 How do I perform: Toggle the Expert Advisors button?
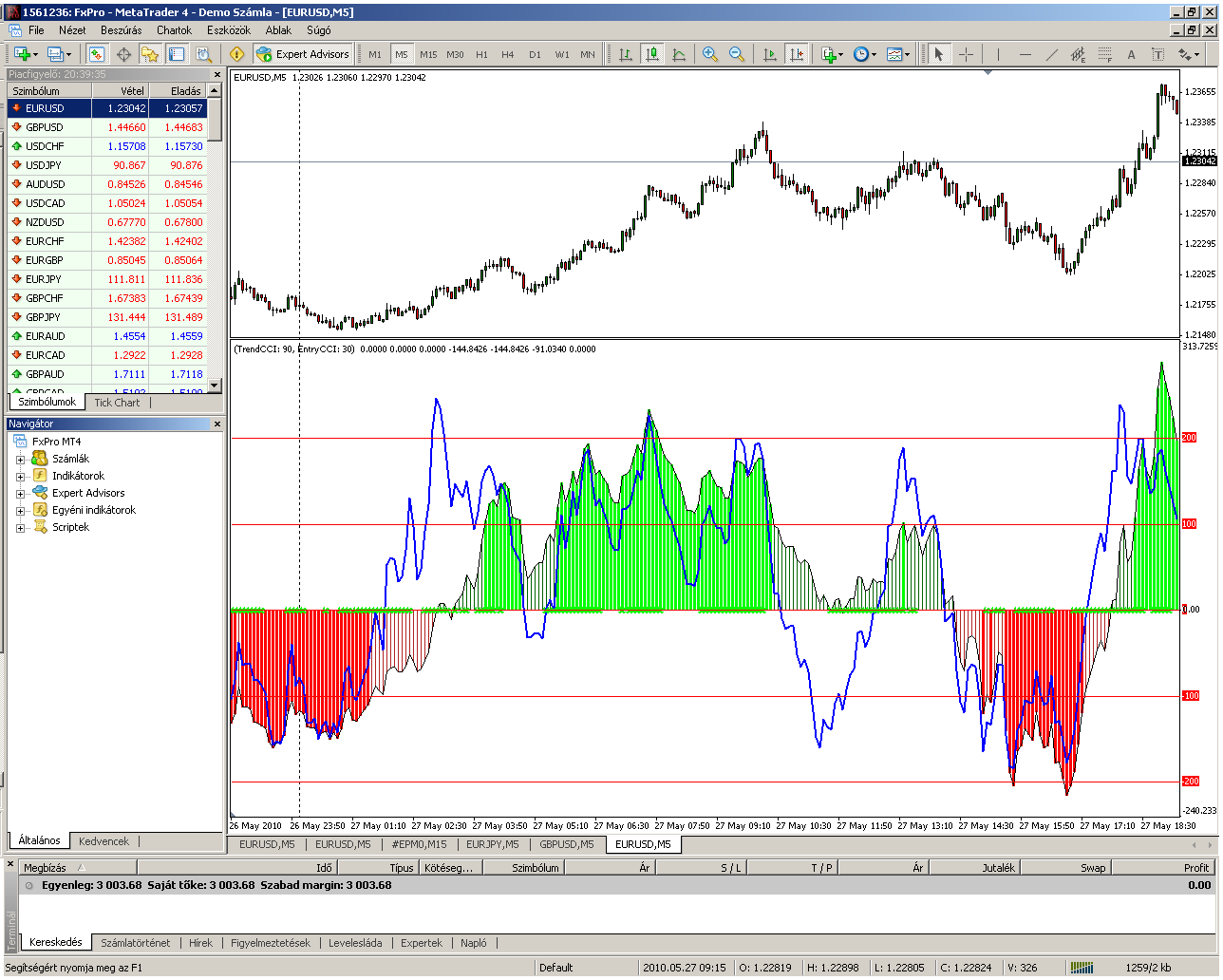[x=304, y=54]
